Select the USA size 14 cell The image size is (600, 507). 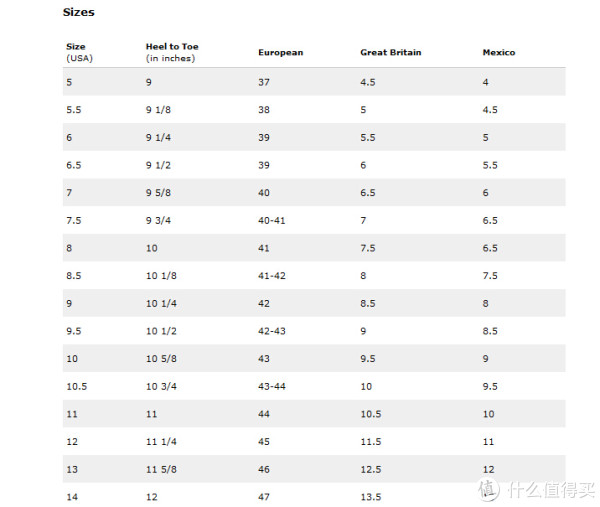(x=72, y=497)
